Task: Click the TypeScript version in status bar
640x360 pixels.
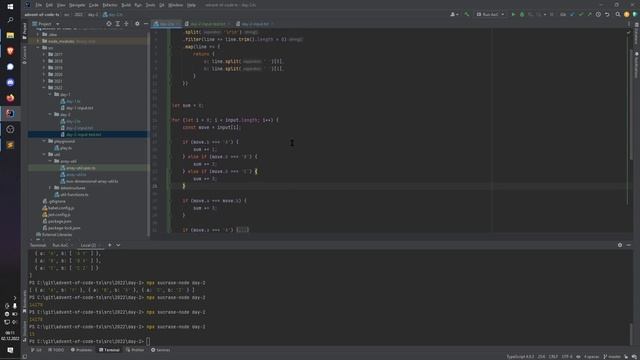Action: pos(520,357)
